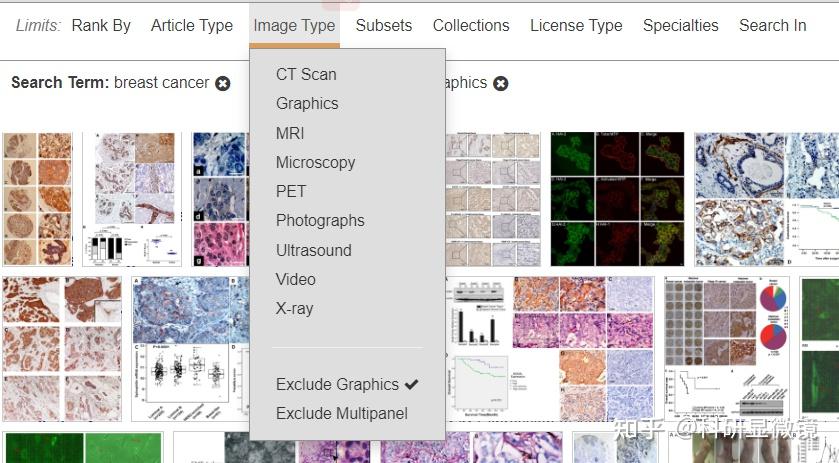Viewport: 839px width, 463px height.
Task: Open the License Type dropdown
Action: coord(576,26)
